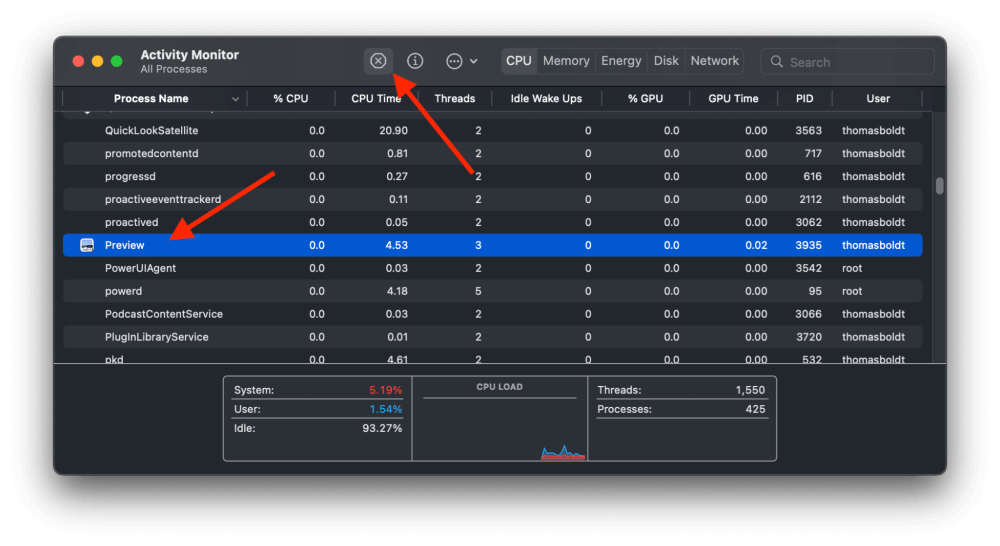This screenshot has width=1000, height=546.
Task: Select the pkd process row
Action: tap(492, 358)
